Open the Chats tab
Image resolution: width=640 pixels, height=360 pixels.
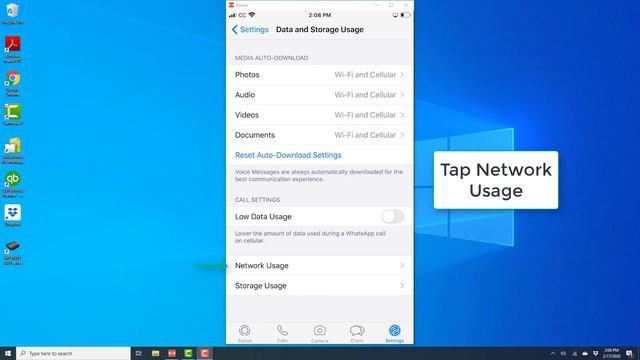tap(357, 333)
